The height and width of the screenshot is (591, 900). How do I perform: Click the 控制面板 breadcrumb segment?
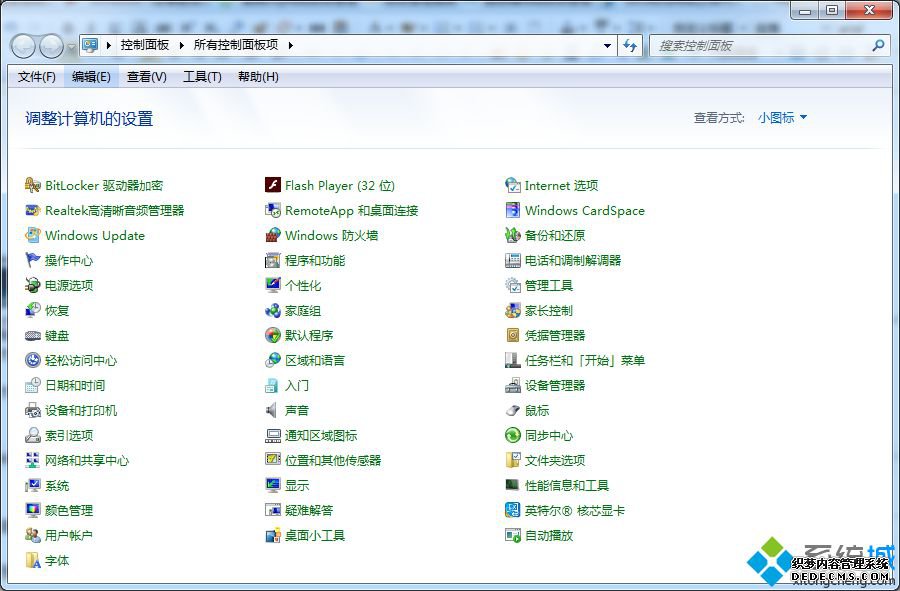[x=145, y=45]
